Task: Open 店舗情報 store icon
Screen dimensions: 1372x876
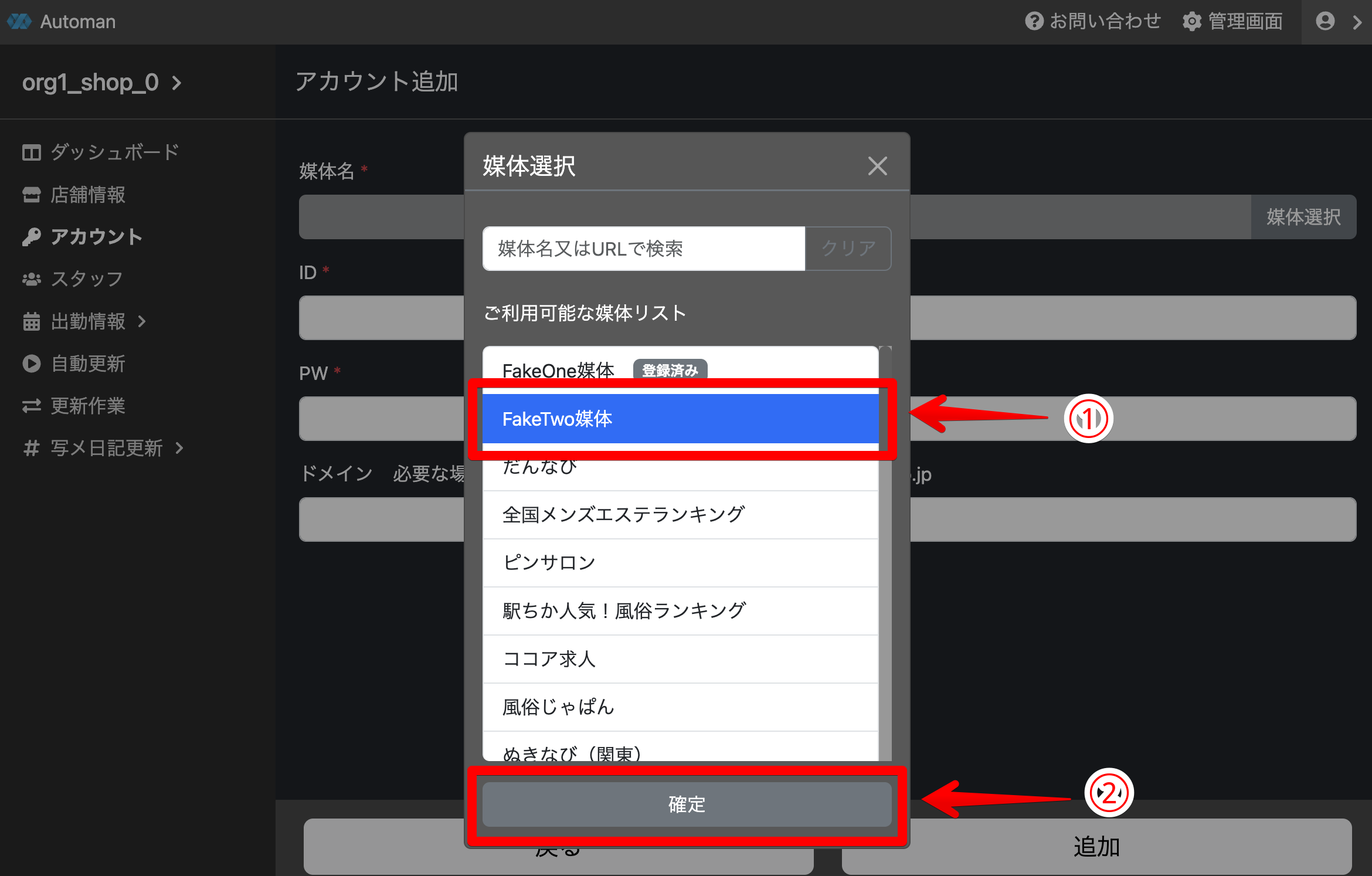Action: coord(32,195)
